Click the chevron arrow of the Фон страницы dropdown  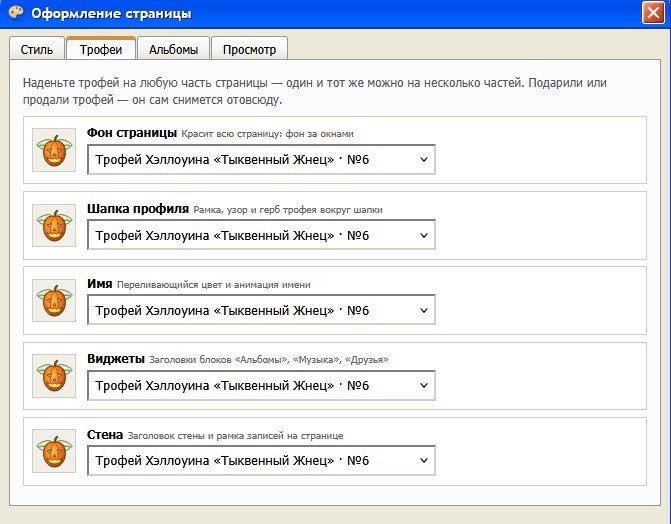click(x=424, y=160)
